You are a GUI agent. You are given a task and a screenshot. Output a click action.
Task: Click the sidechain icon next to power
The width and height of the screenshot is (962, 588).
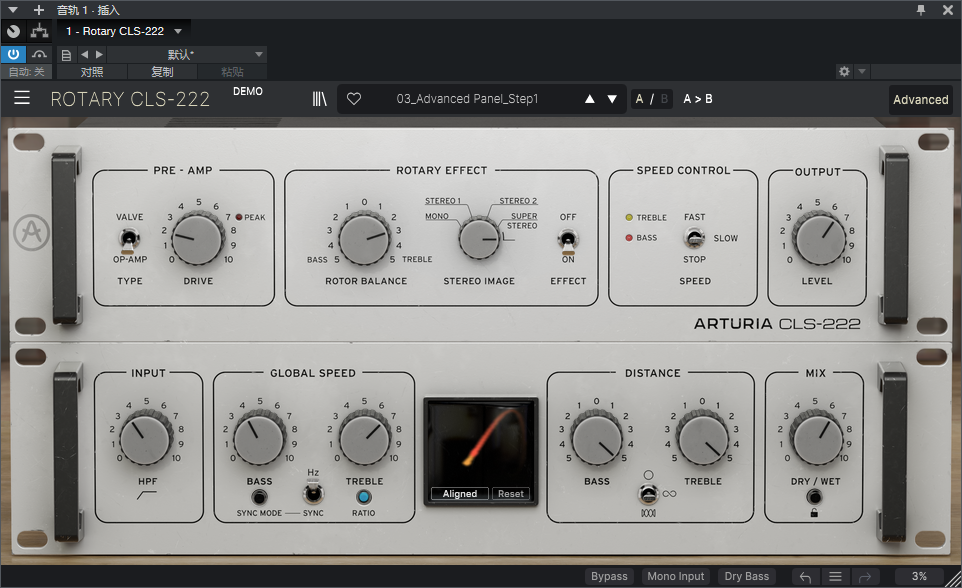(x=39, y=55)
